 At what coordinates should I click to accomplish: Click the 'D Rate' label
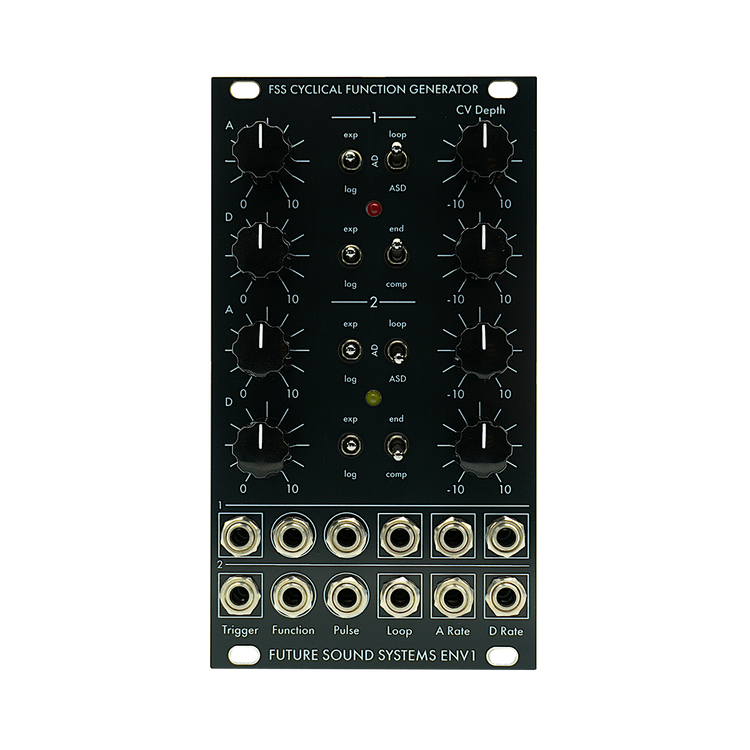[x=506, y=631]
